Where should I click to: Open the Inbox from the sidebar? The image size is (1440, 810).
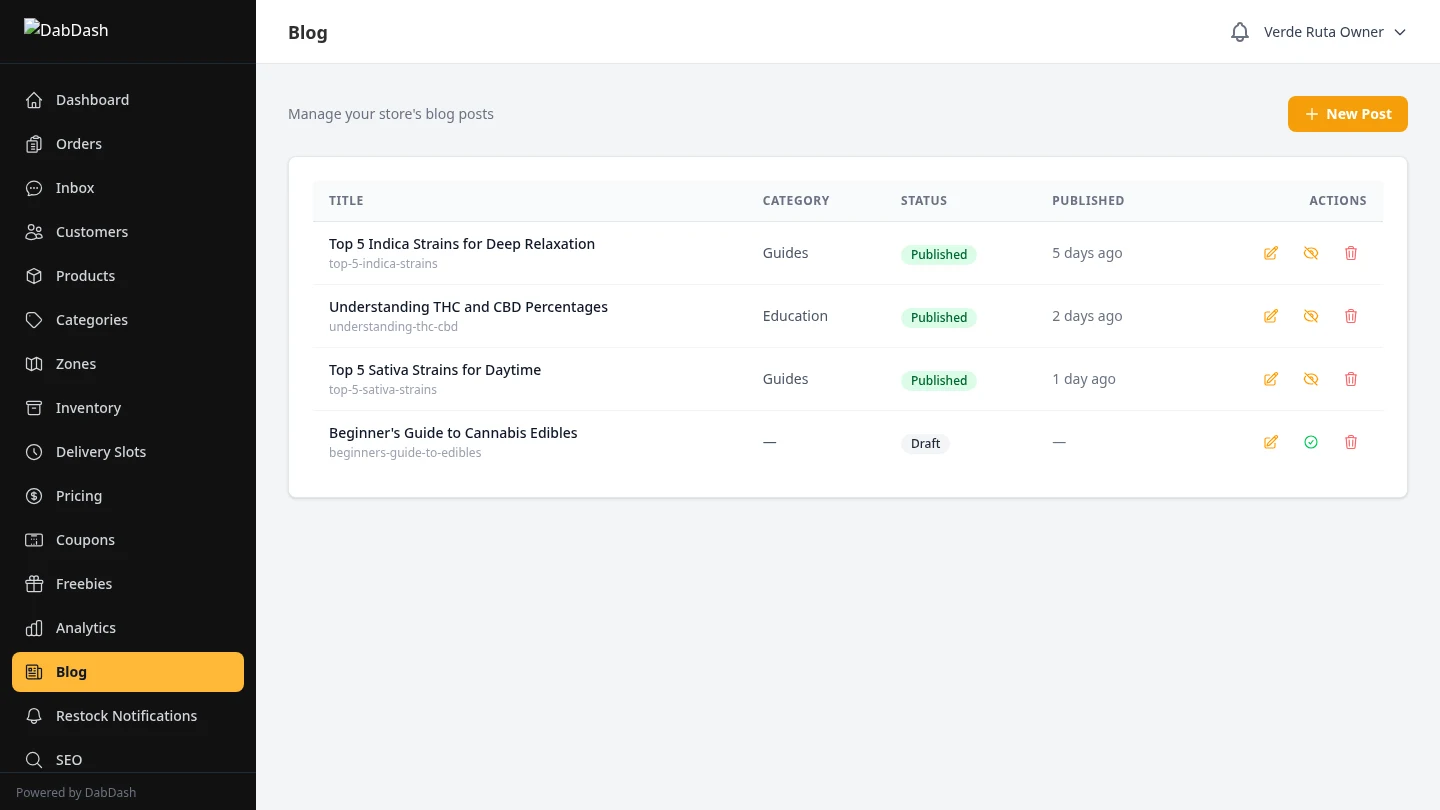pos(33,187)
